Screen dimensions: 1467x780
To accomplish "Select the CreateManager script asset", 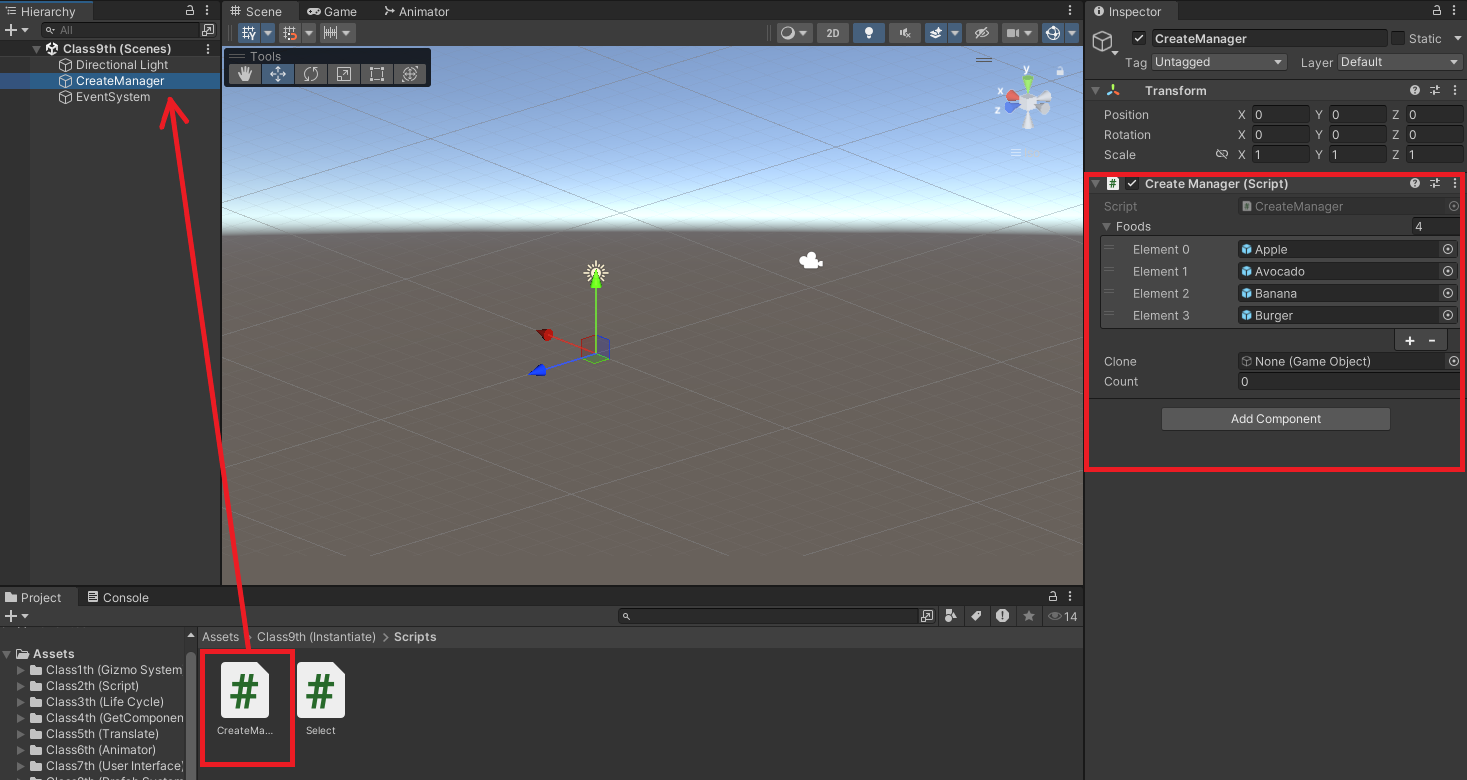I will pyautogui.click(x=245, y=700).
